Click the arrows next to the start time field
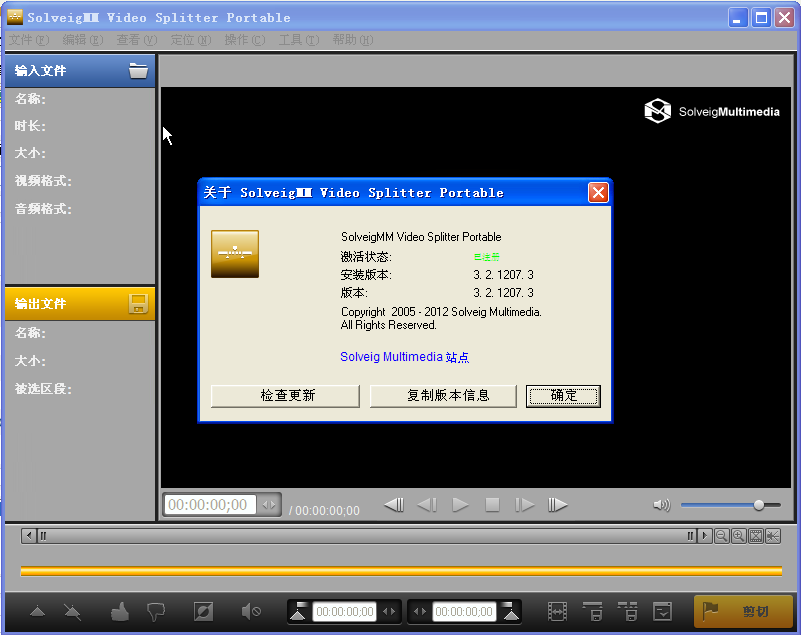Screen dimensions: 801x635 tap(389, 610)
